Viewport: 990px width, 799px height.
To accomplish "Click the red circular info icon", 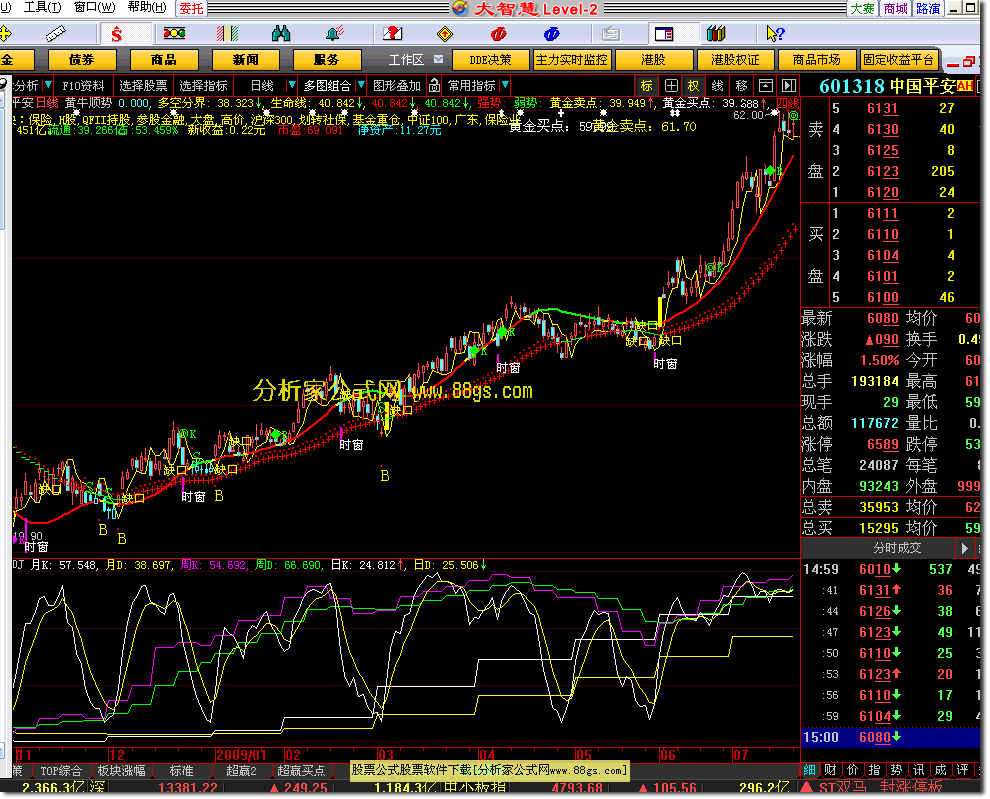I will coord(498,33).
